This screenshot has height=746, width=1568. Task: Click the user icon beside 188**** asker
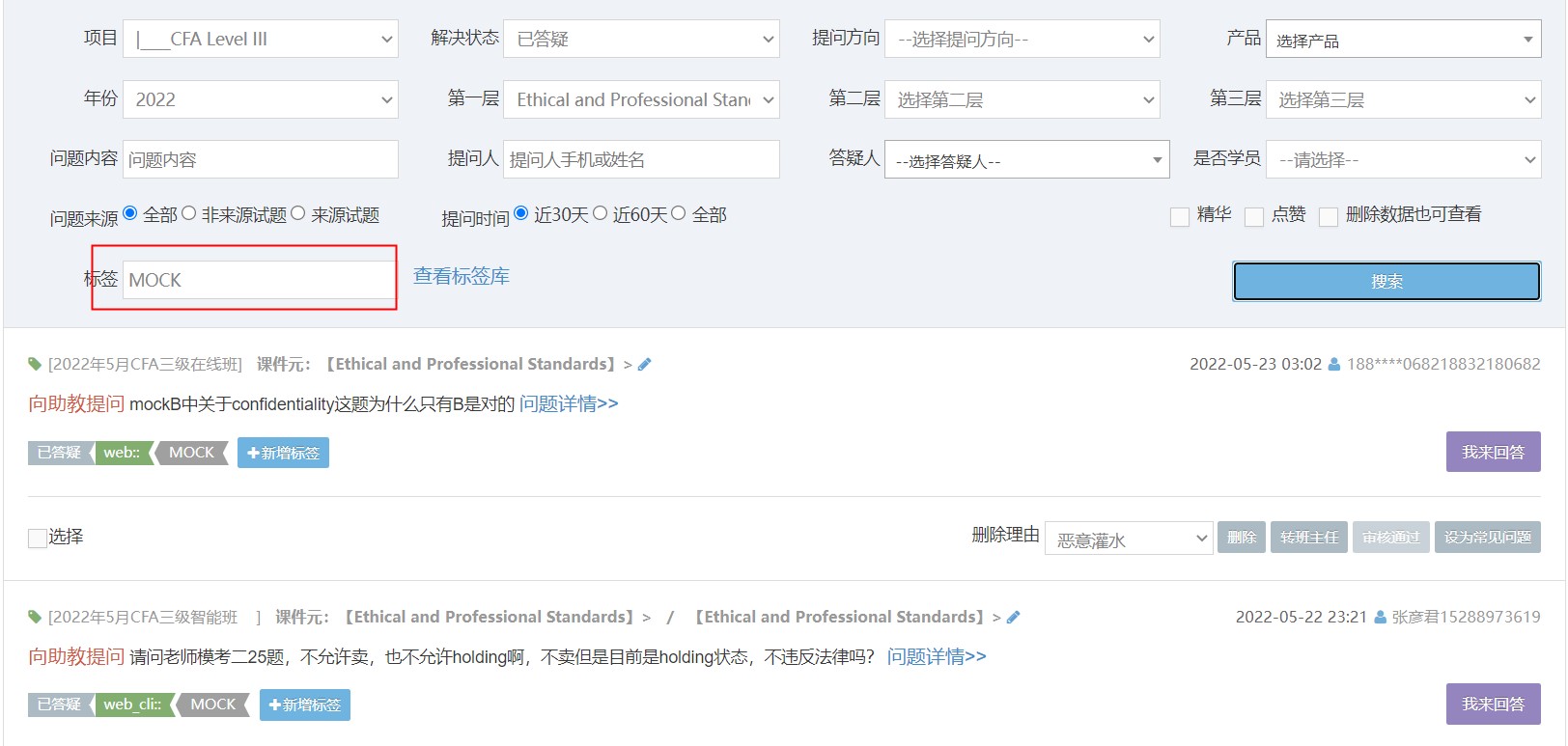tap(1334, 365)
